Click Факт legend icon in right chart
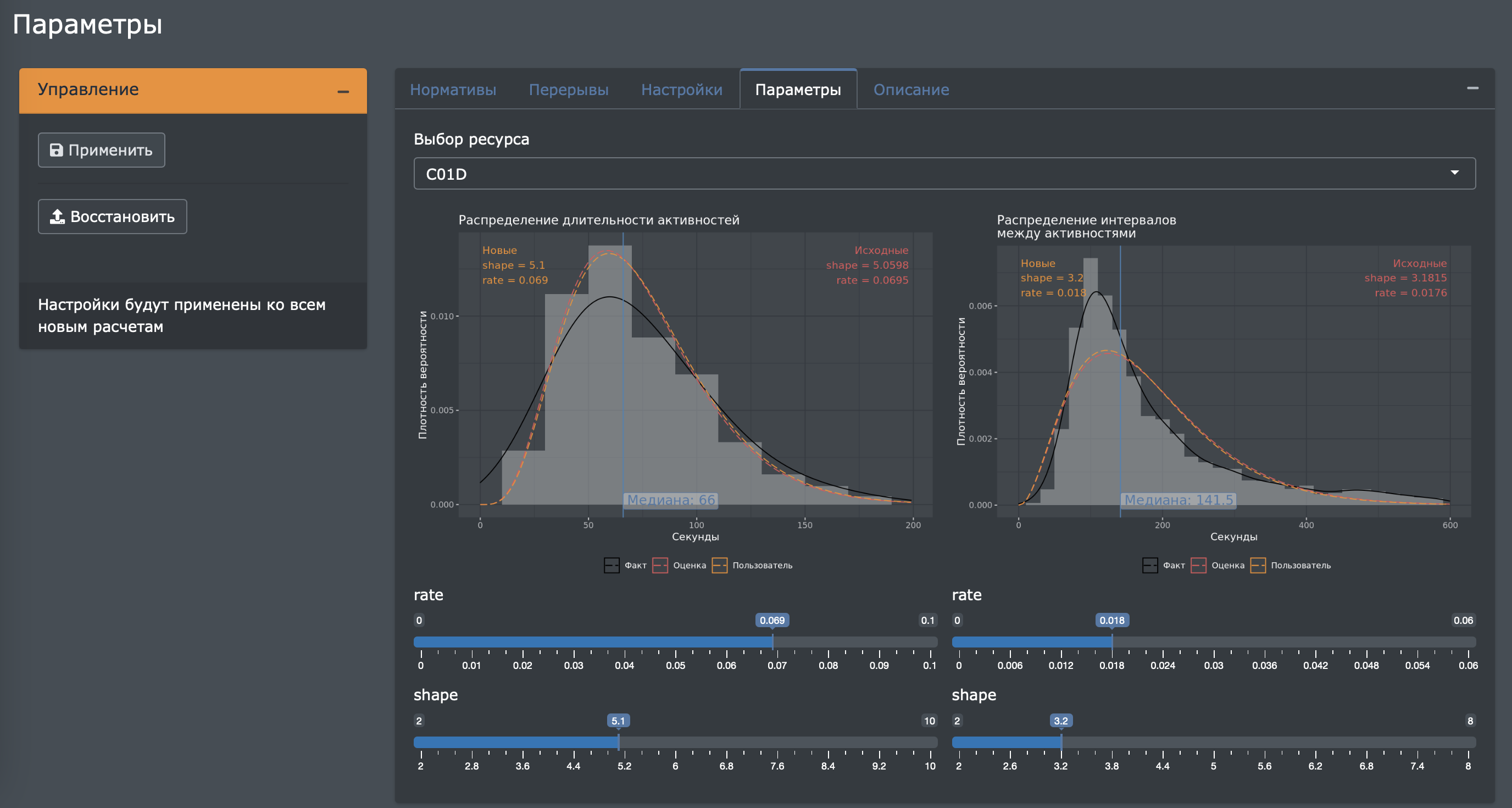Viewport: 1512px width, 808px height. pos(1150,566)
